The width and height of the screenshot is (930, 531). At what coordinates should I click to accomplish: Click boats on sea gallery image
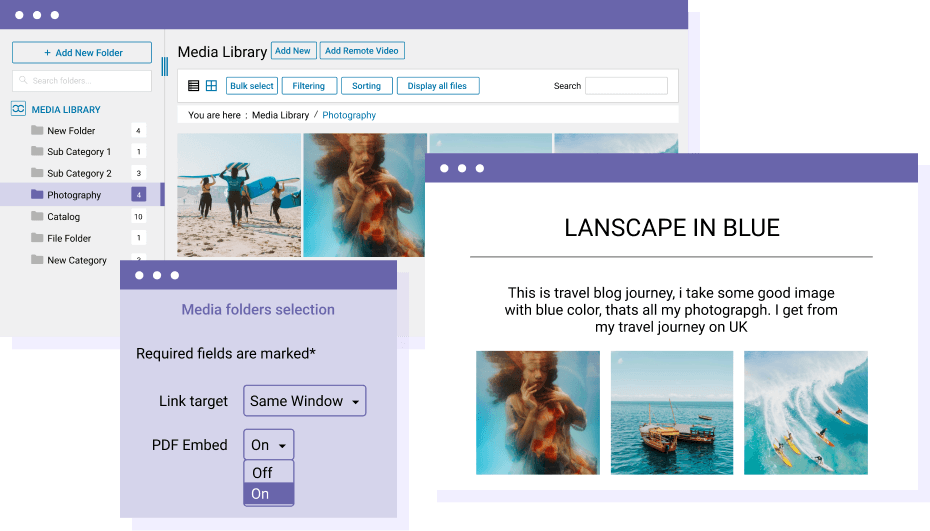(x=672, y=413)
